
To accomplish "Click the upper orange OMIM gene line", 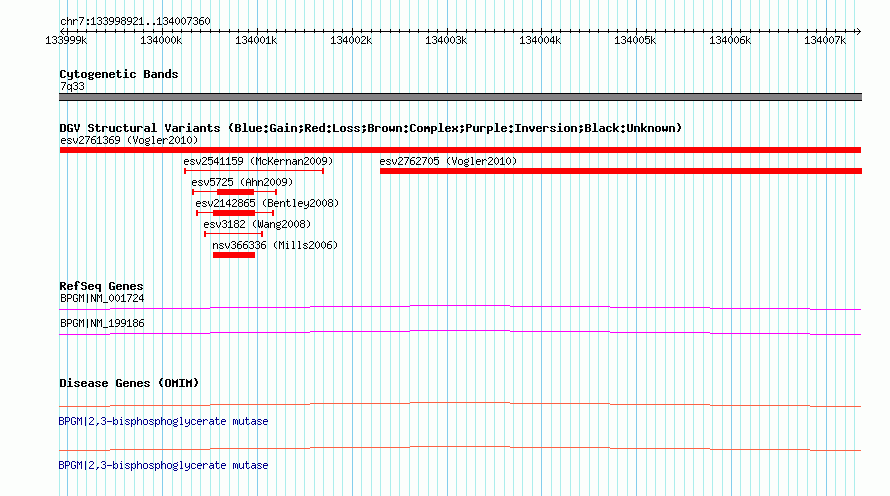I will [x=460, y=405].
